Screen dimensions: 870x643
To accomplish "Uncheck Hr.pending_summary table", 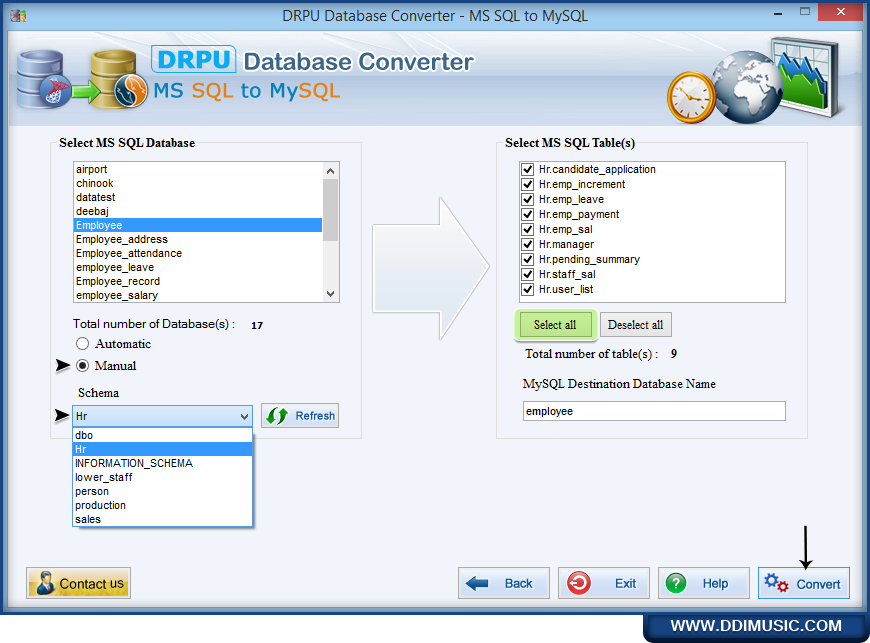I will click(528, 259).
